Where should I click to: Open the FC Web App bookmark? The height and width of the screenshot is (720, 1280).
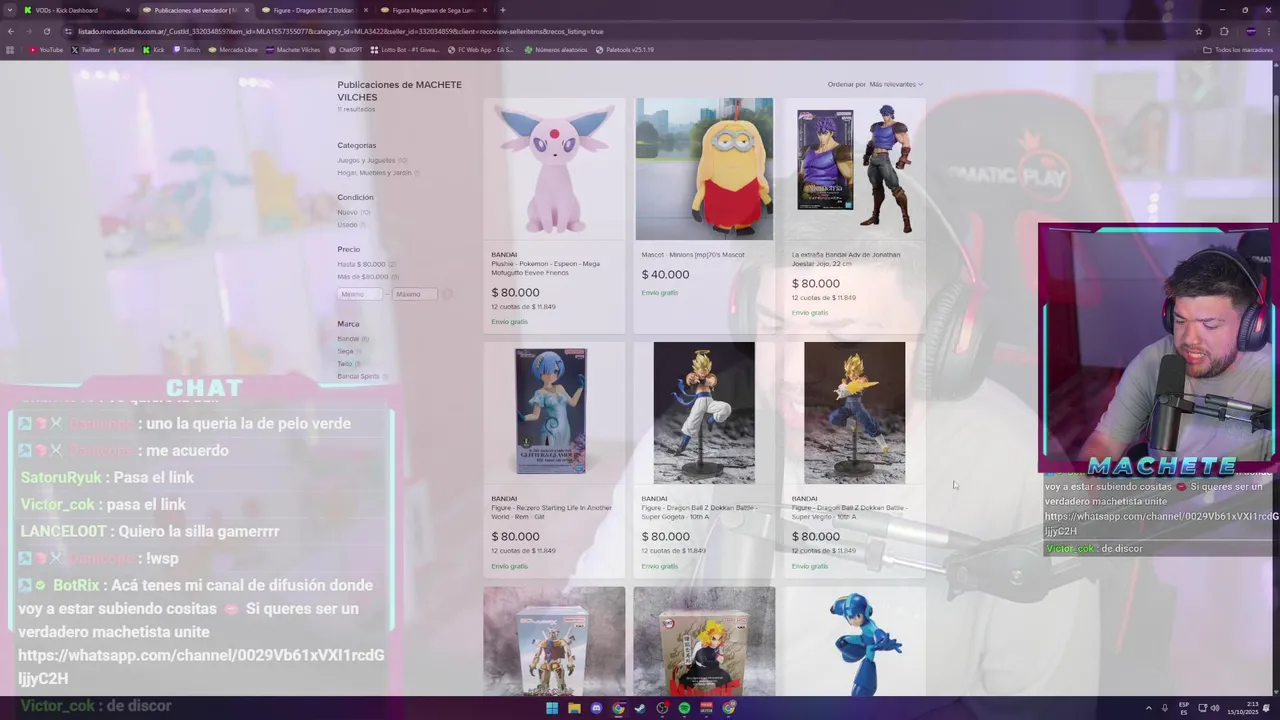(x=481, y=49)
